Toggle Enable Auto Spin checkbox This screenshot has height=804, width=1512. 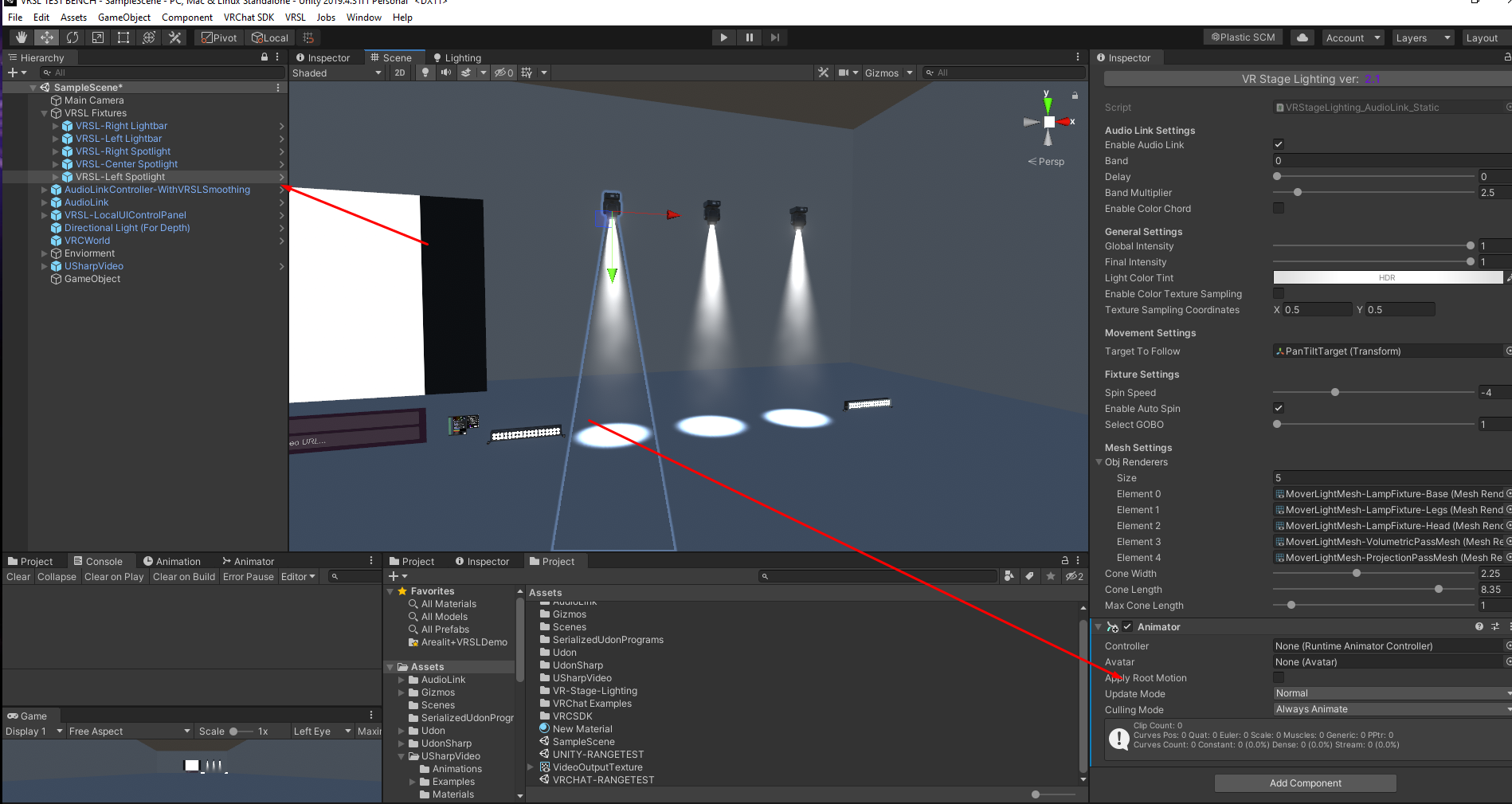(x=1279, y=408)
